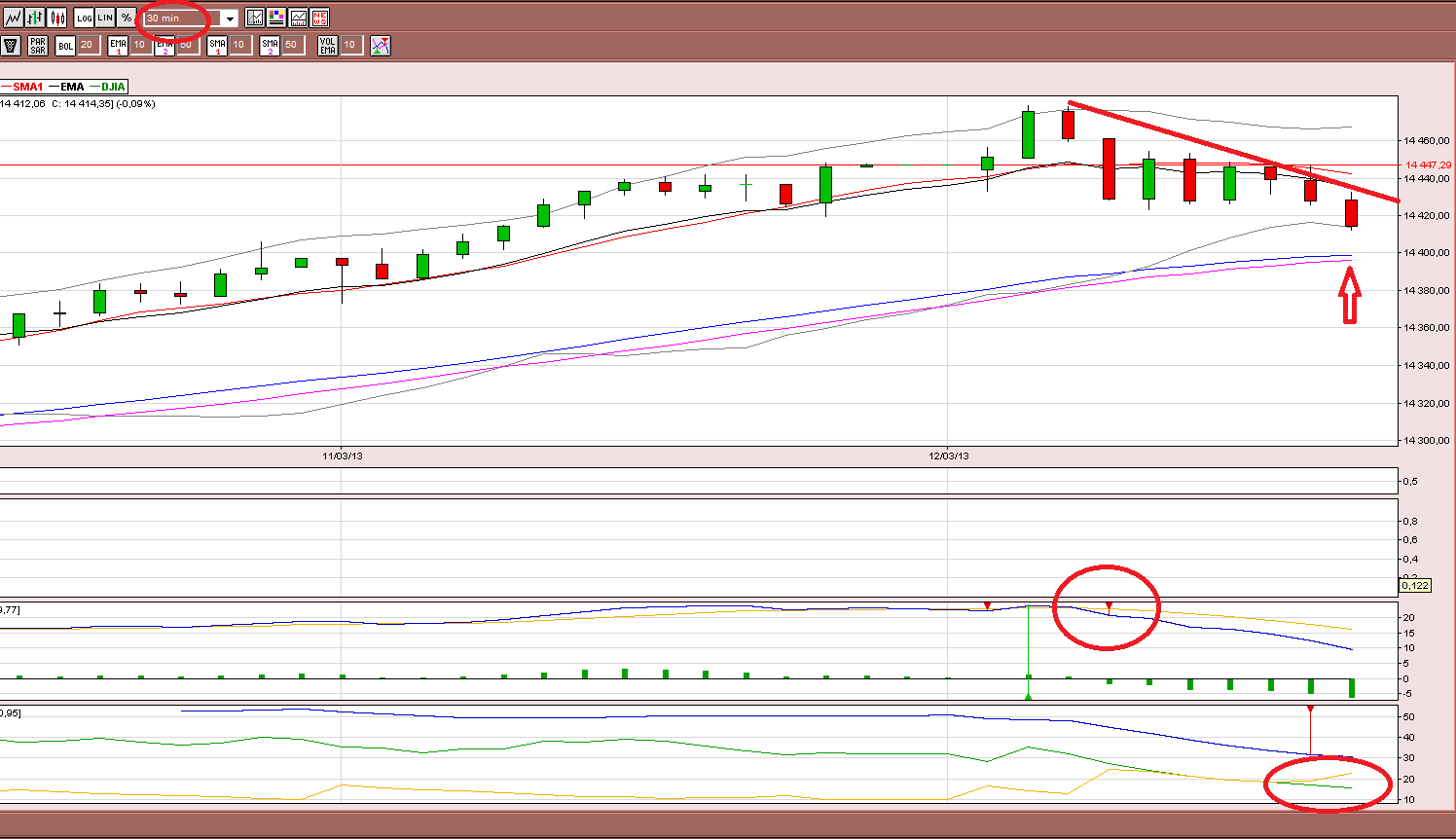Click the funnel filter icon
1456x839 pixels.
tap(11, 45)
